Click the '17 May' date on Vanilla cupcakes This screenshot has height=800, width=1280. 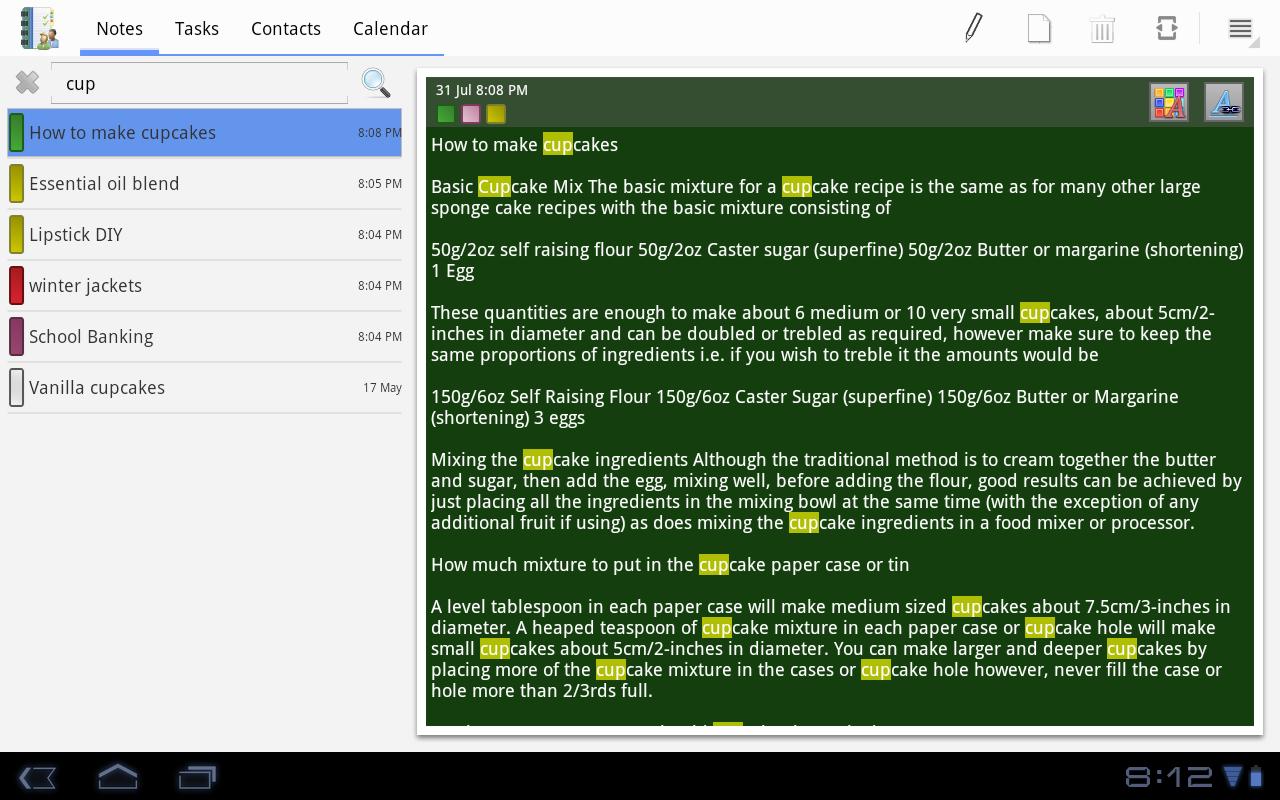[x=382, y=387]
